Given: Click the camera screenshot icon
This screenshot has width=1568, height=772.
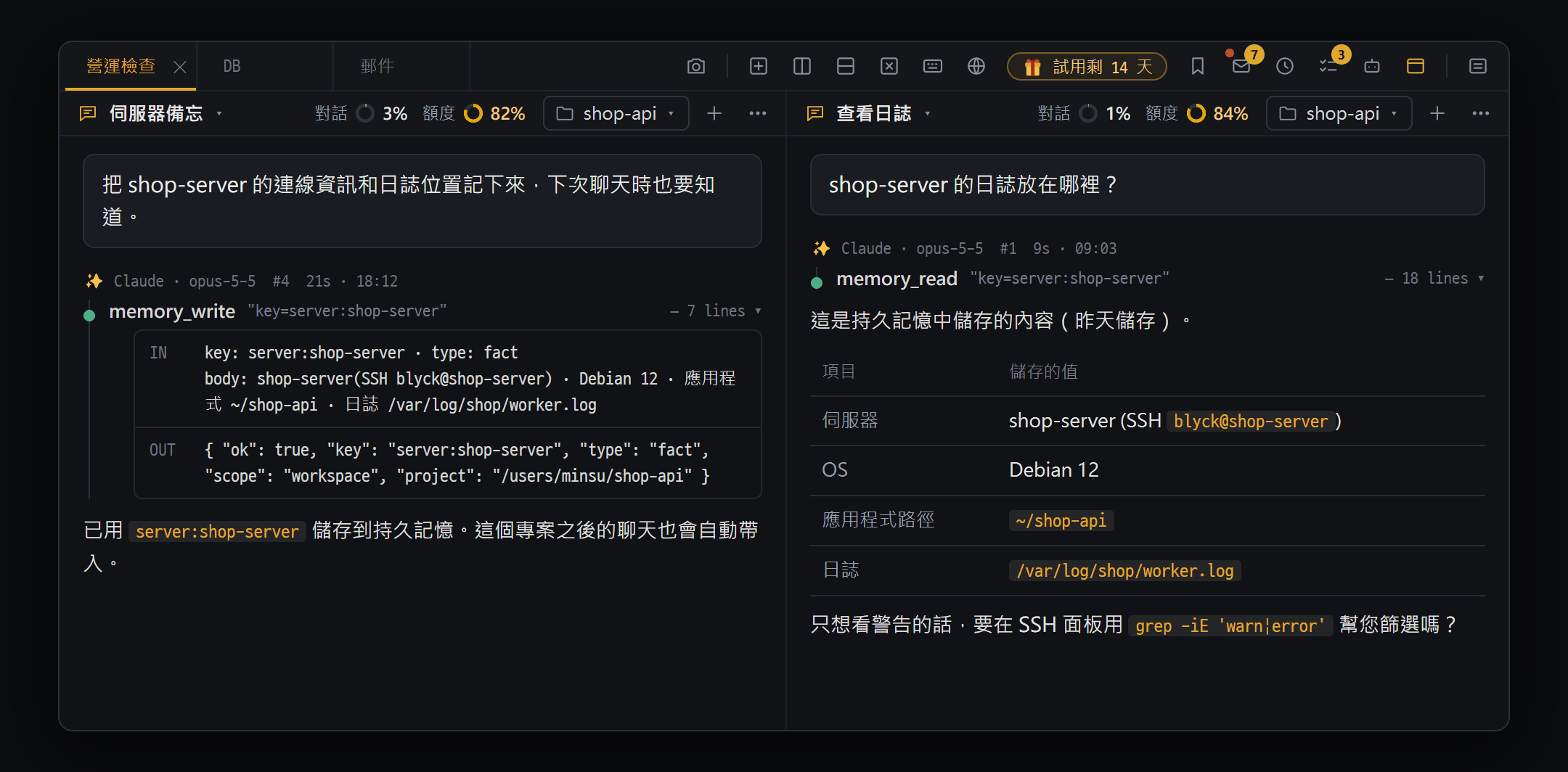Looking at the screenshot, I should (x=695, y=67).
